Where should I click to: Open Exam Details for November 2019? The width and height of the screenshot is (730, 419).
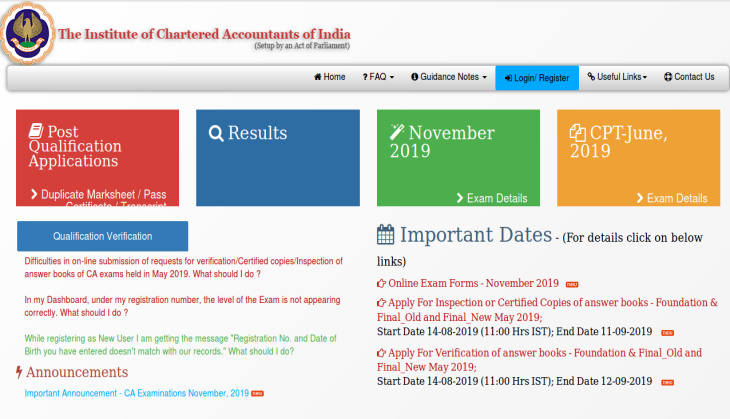[492, 198]
